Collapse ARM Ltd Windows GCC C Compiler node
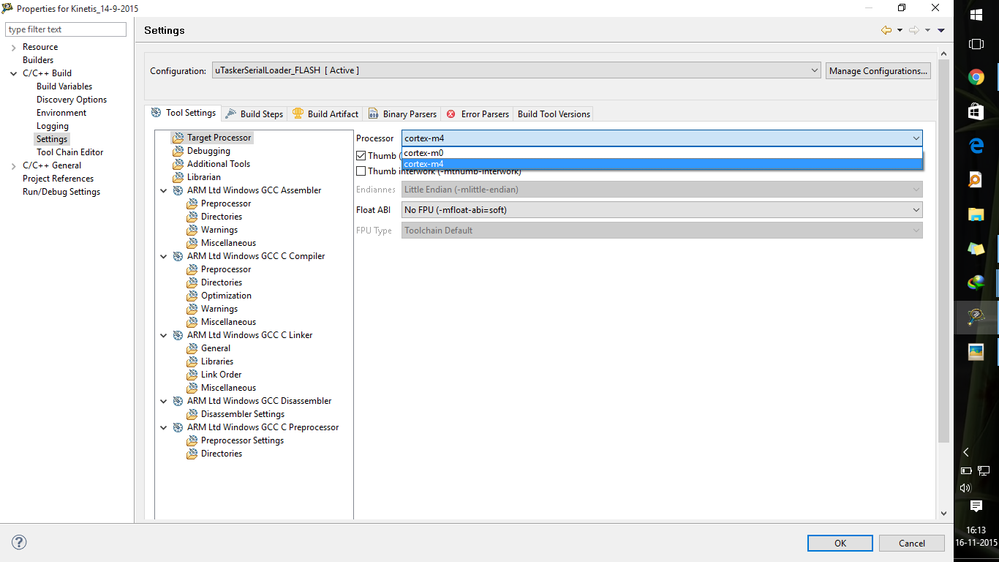The image size is (999, 562). 164,256
